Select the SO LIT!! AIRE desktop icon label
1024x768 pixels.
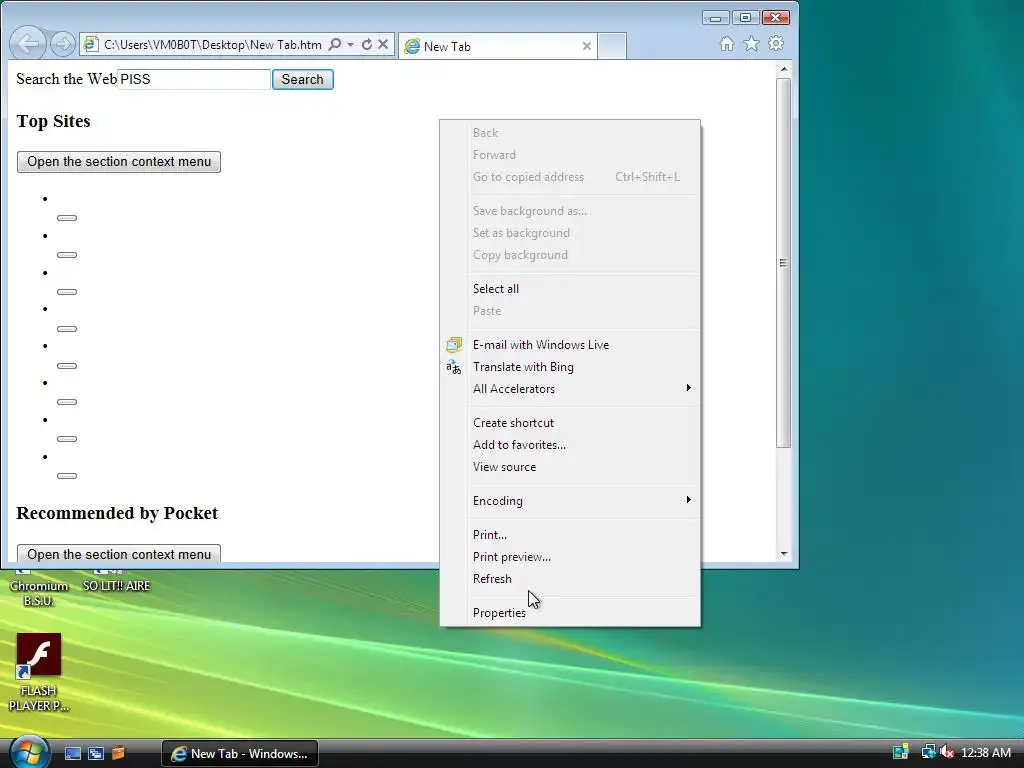click(x=116, y=586)
